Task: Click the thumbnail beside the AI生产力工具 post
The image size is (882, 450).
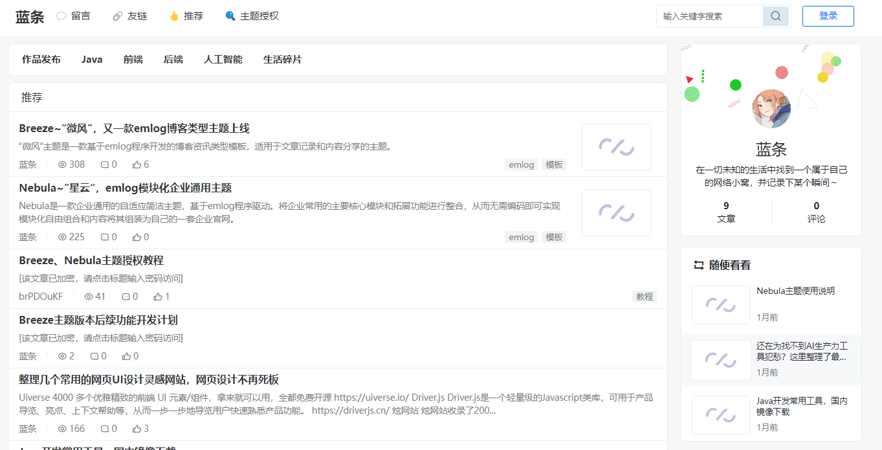Action: click(721, 359)
